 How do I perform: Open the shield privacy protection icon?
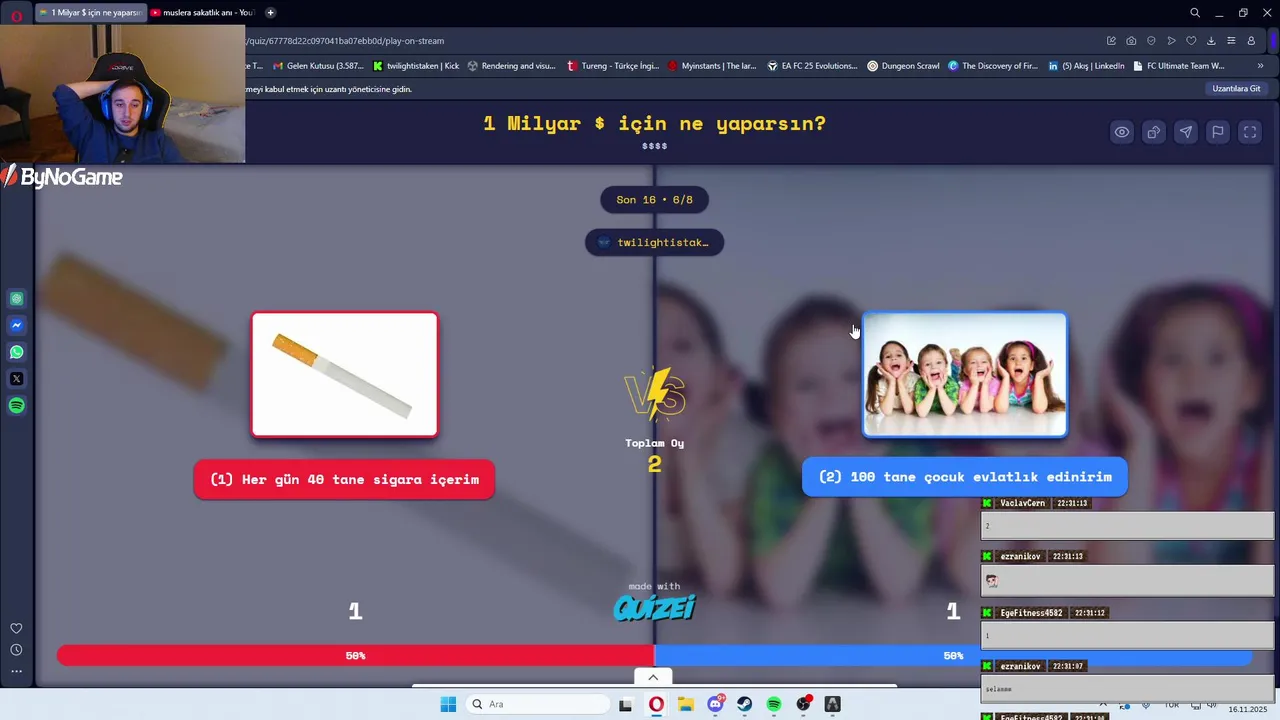coord(1151,41)
